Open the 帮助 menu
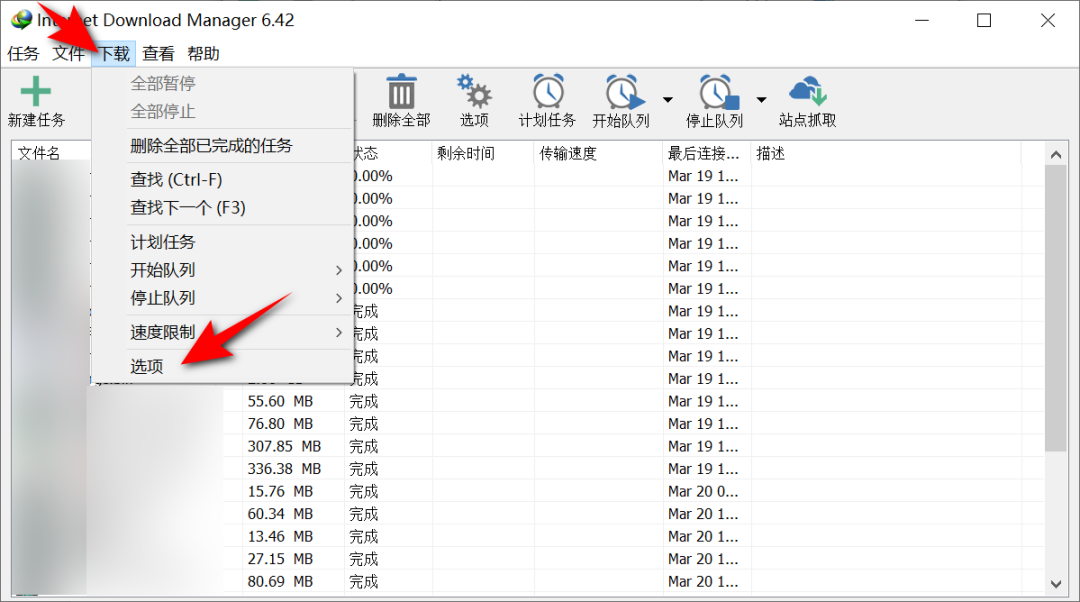This screenshot has height=602, width=1080. pos(203,54)
